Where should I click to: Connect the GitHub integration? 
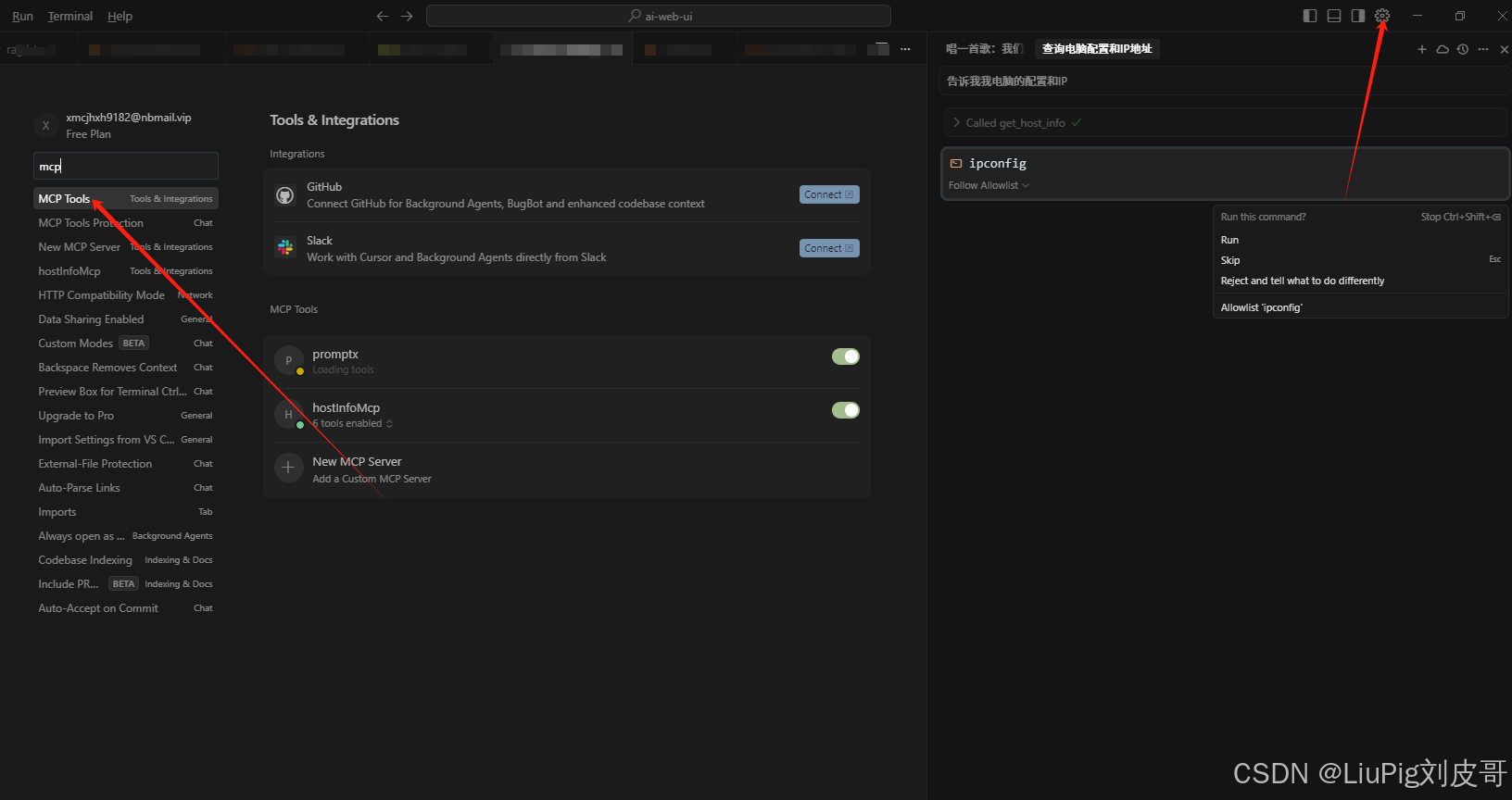click(829, 194)
